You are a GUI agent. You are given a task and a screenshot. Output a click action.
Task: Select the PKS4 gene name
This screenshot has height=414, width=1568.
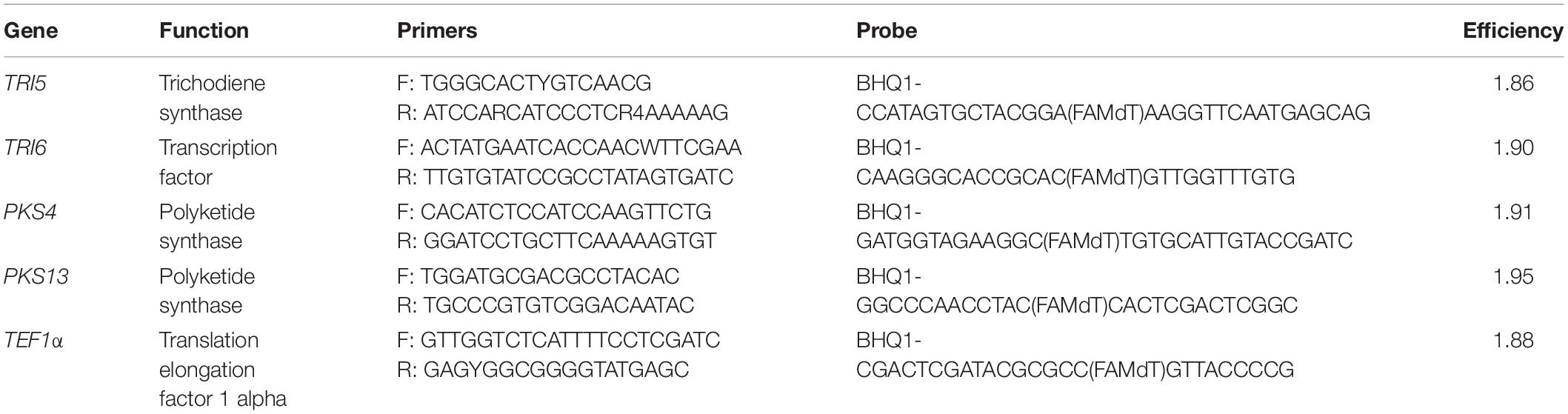point(30,212)
